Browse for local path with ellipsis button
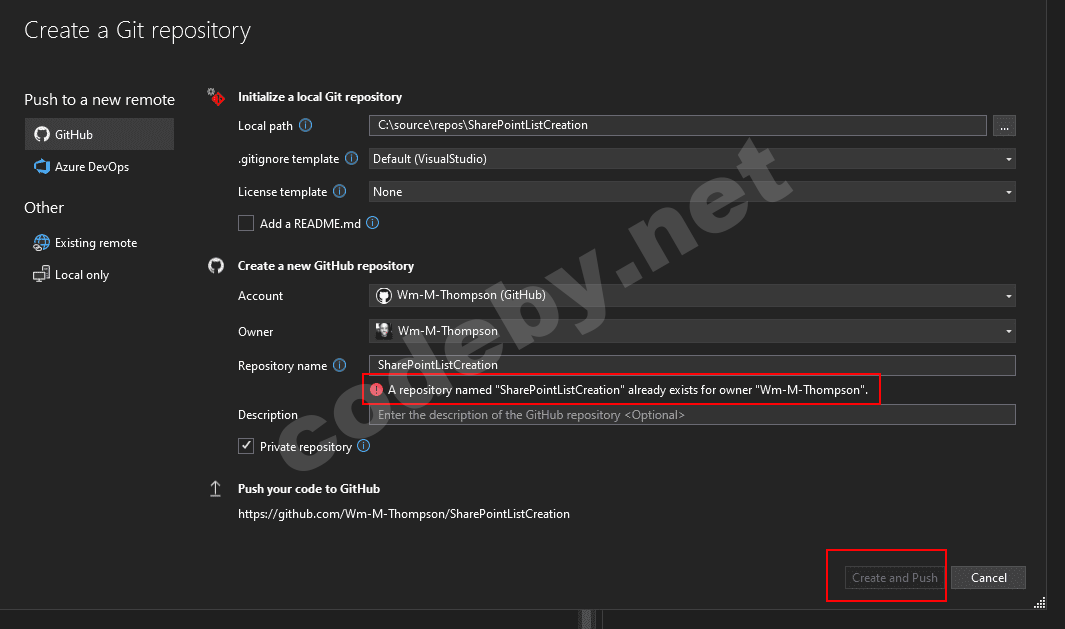 coord(1004,126)
